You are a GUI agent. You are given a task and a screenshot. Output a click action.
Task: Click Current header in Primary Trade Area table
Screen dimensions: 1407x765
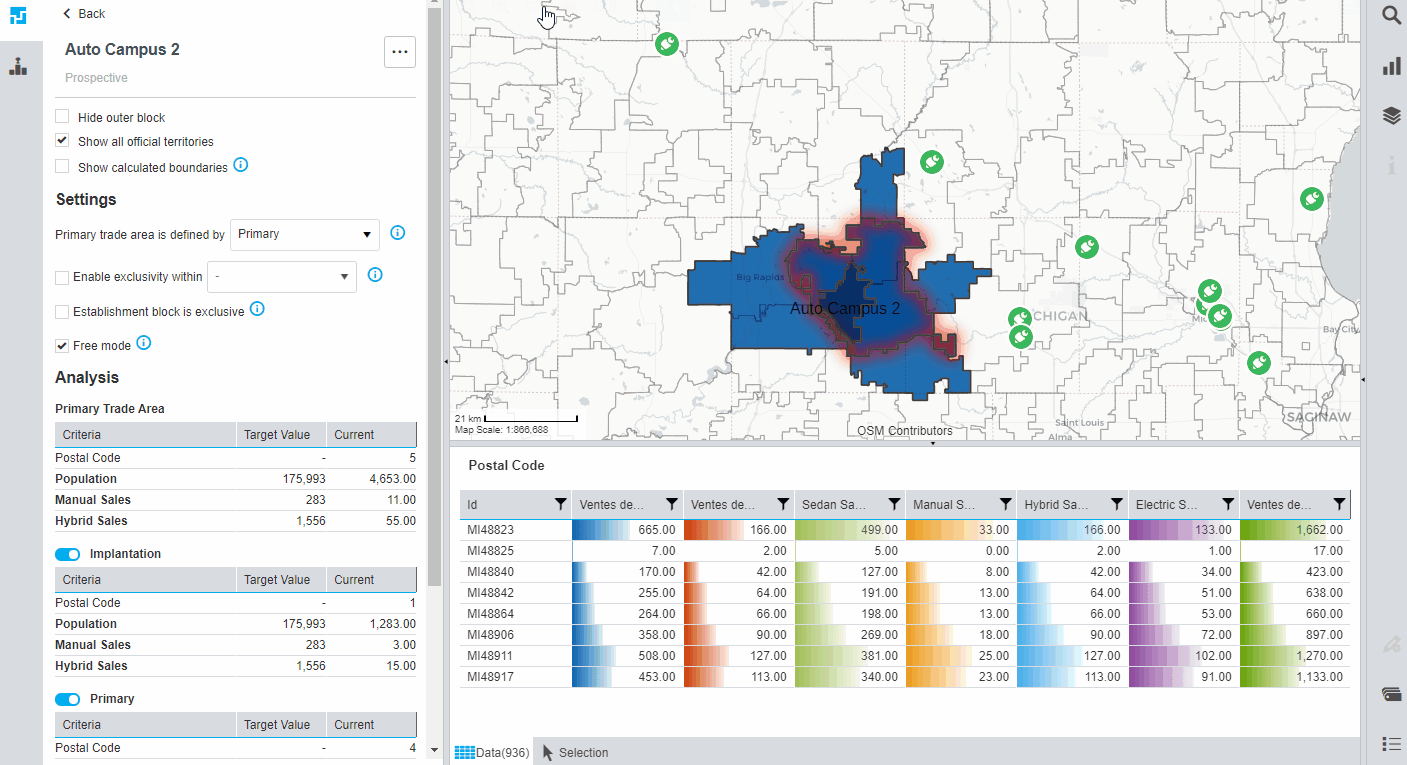tap(372, 435)
